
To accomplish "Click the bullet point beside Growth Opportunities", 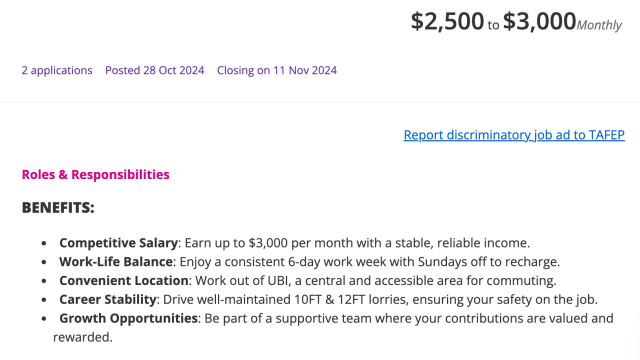I will click(x=44, y=319).
